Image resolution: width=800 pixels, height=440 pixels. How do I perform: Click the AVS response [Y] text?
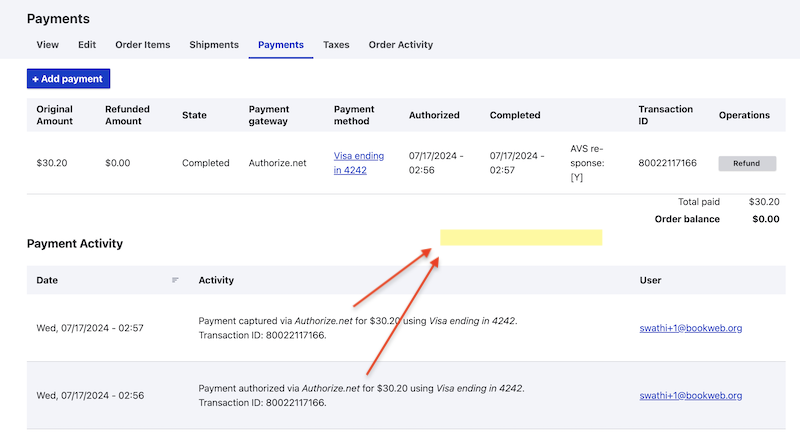pyautogui.click(x=587, y=163)
